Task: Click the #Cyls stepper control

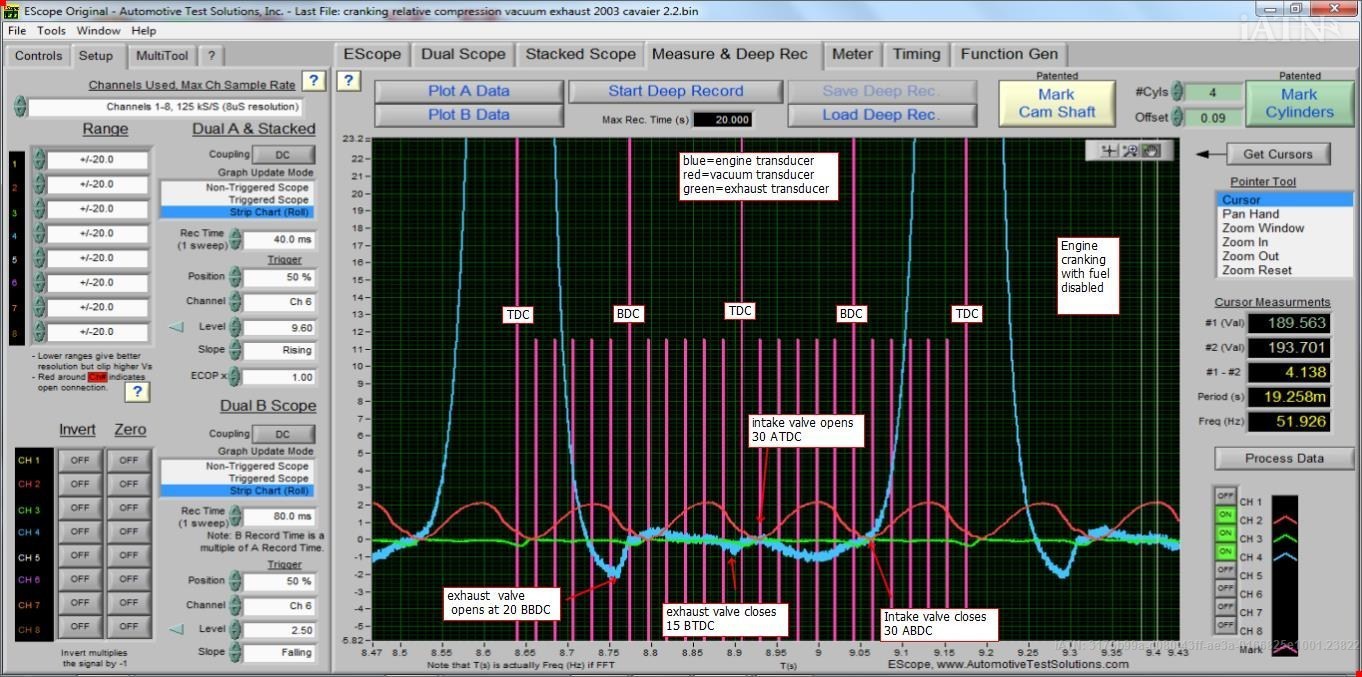Action: (x=1177, y=91)
